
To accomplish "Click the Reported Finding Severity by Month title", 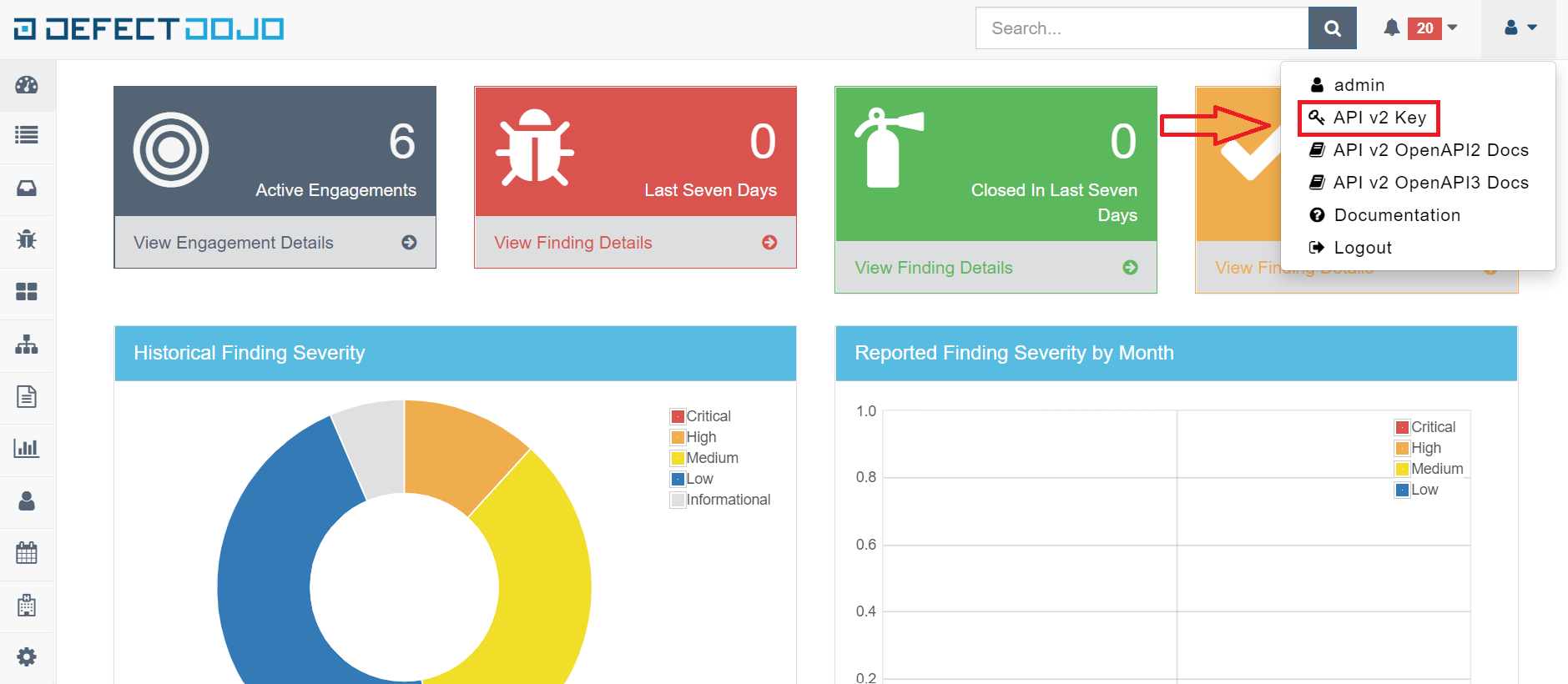I will [1014, 353].
